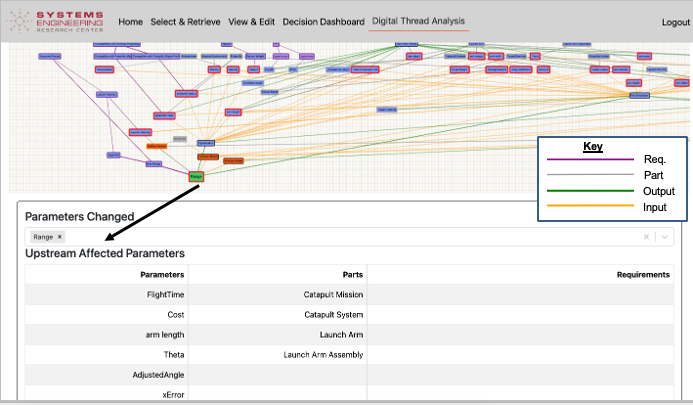Image resolution: width=693 pixels, height=405 pixels.
Task: Remove the Range tag with its x
Action: 60,237
